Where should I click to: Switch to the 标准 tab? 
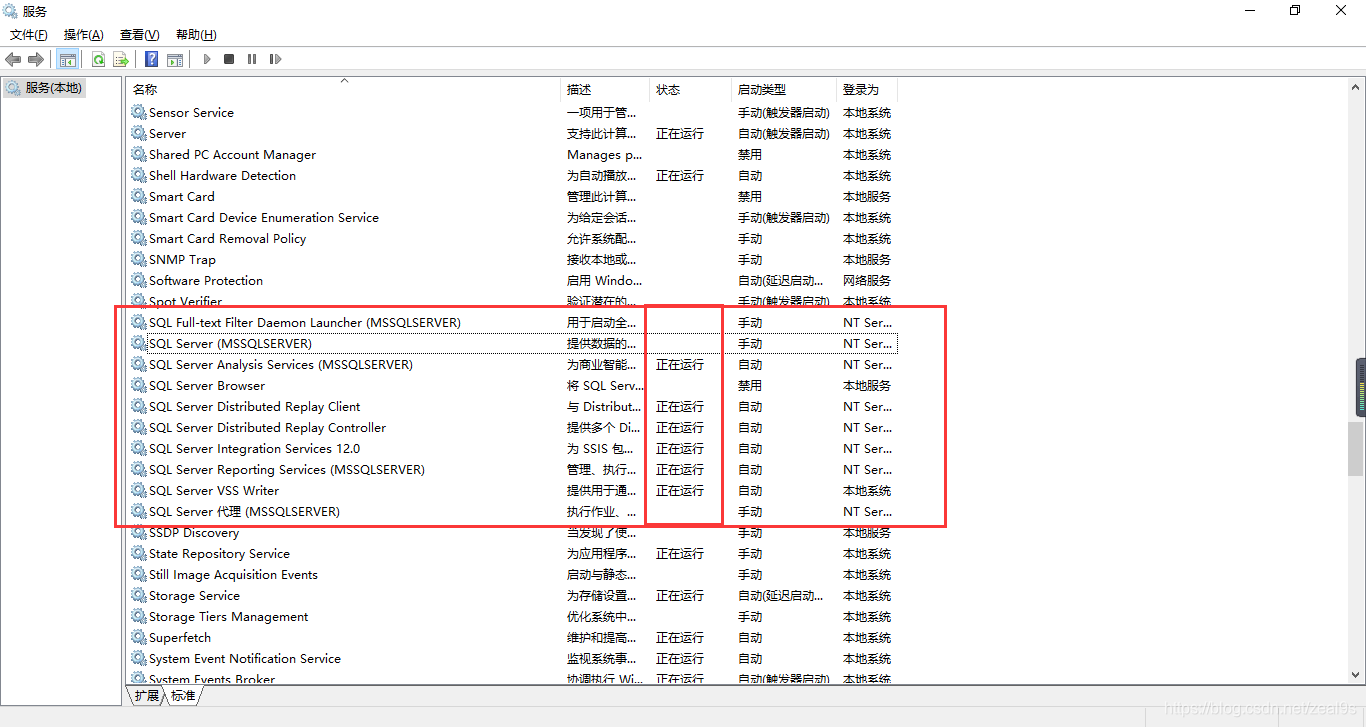tap(183, 695)
